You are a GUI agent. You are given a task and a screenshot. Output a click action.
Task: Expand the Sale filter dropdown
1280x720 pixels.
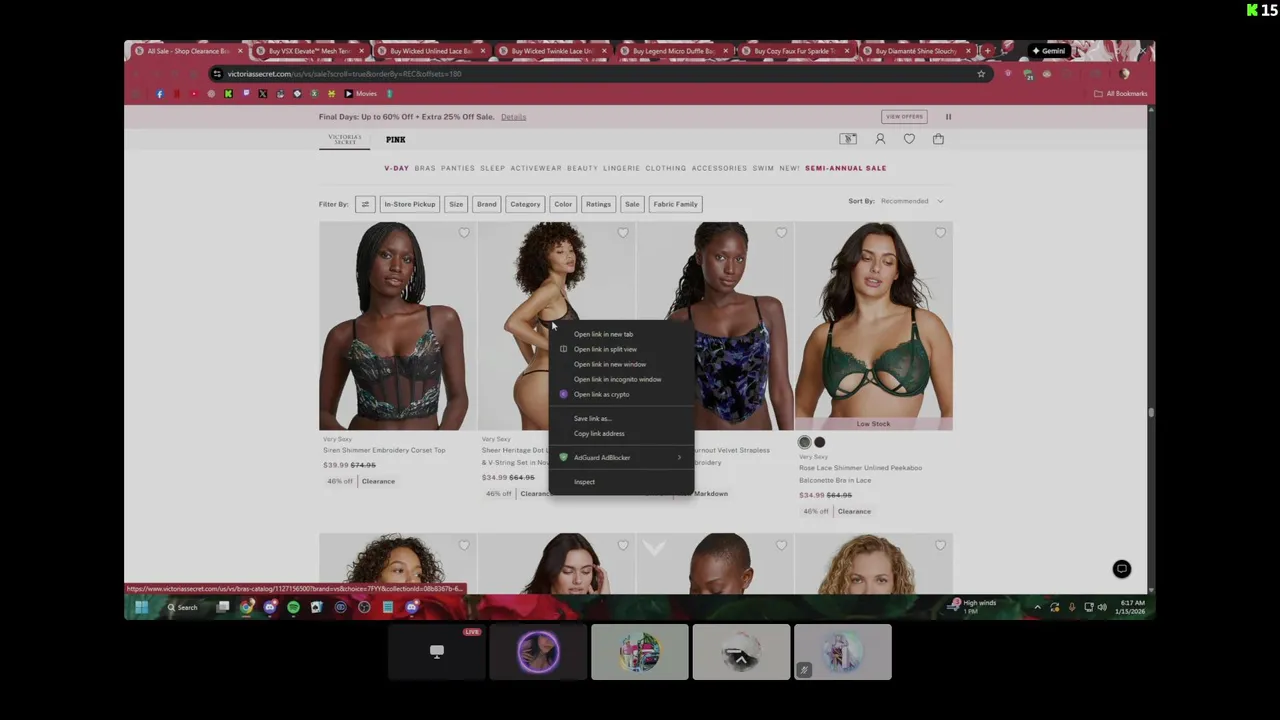pyautogui.click(x=632, y=204)
